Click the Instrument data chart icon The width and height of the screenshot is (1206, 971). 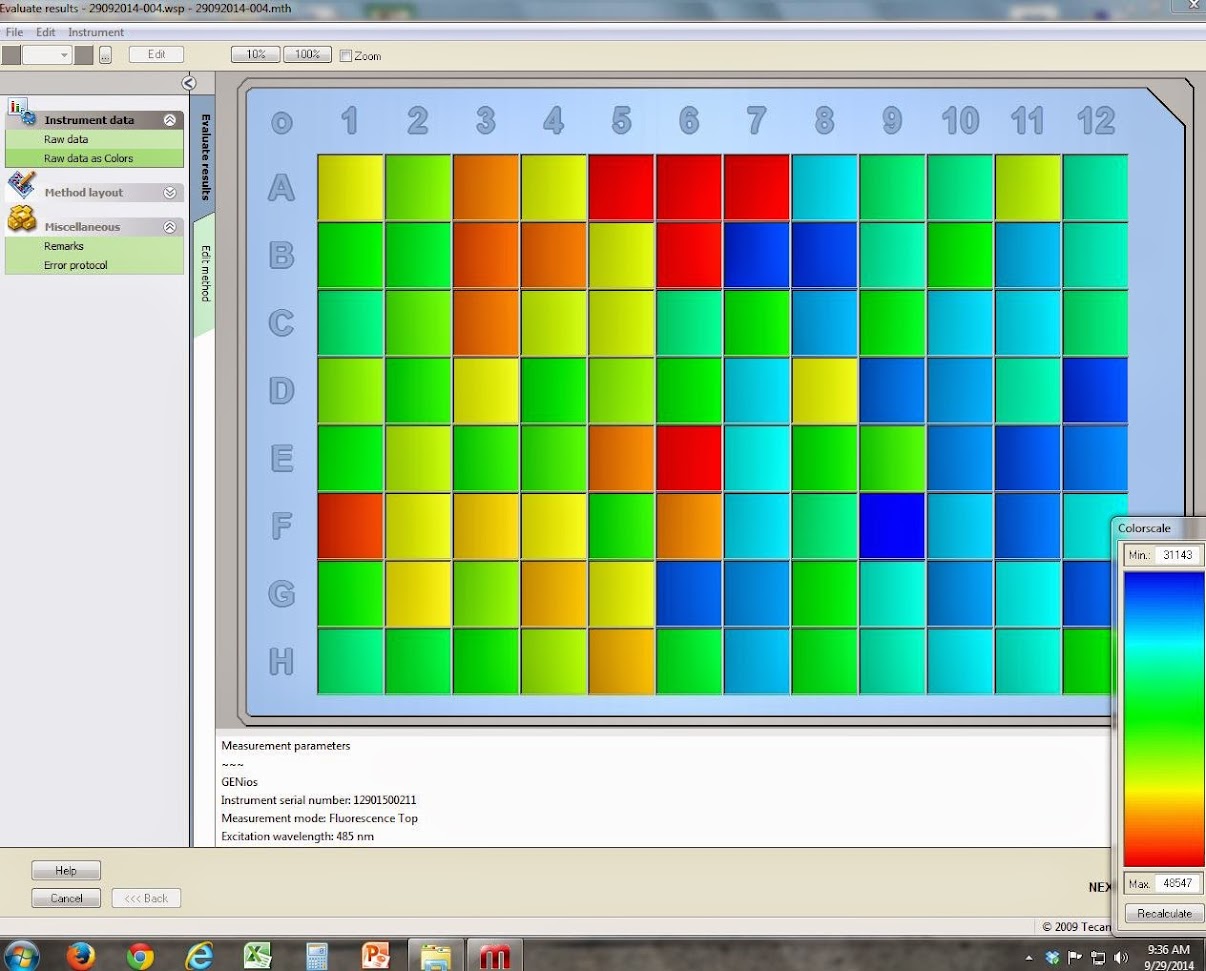click(x=21, y=112)
